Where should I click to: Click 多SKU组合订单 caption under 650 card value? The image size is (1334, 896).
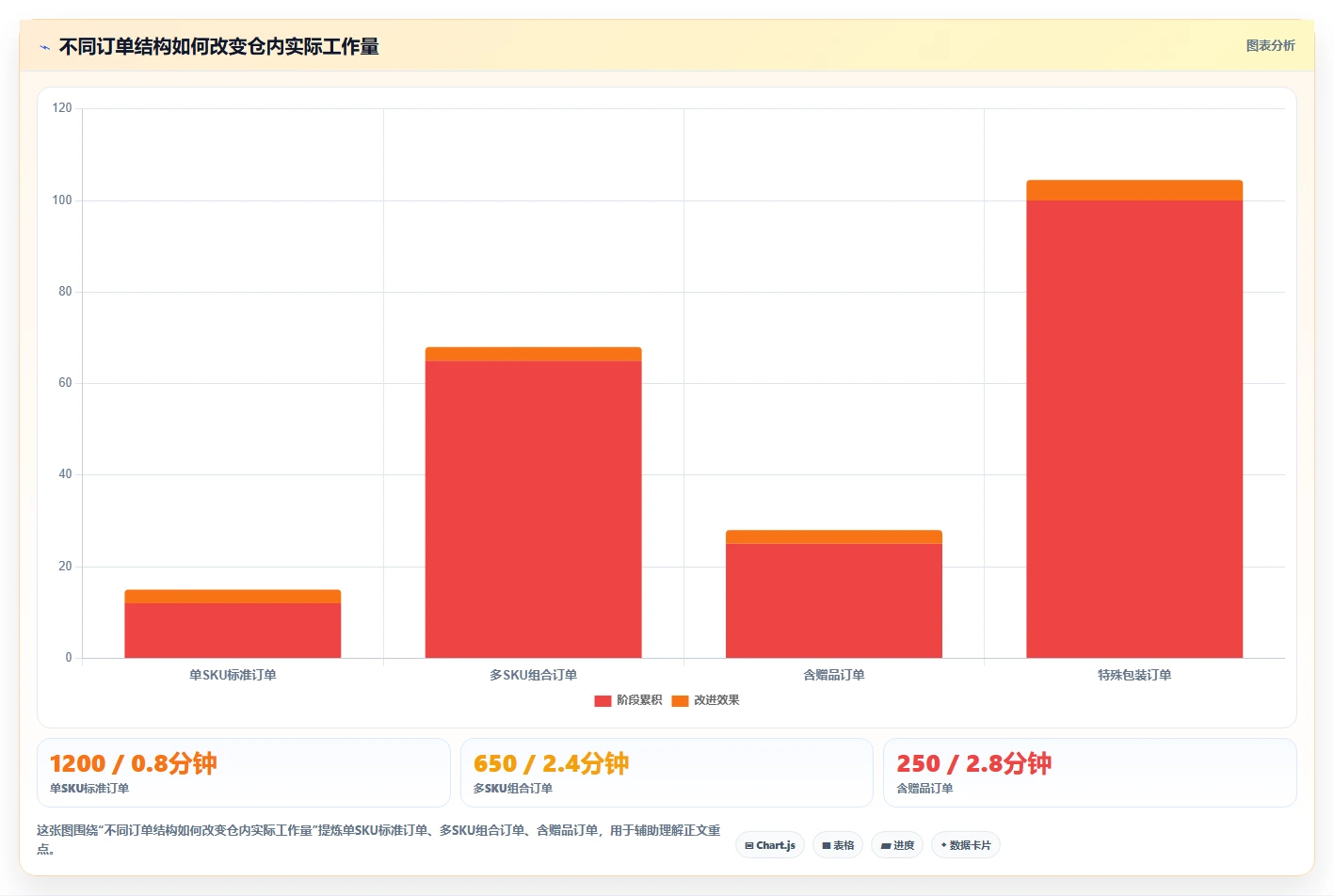tap(513, 789)
